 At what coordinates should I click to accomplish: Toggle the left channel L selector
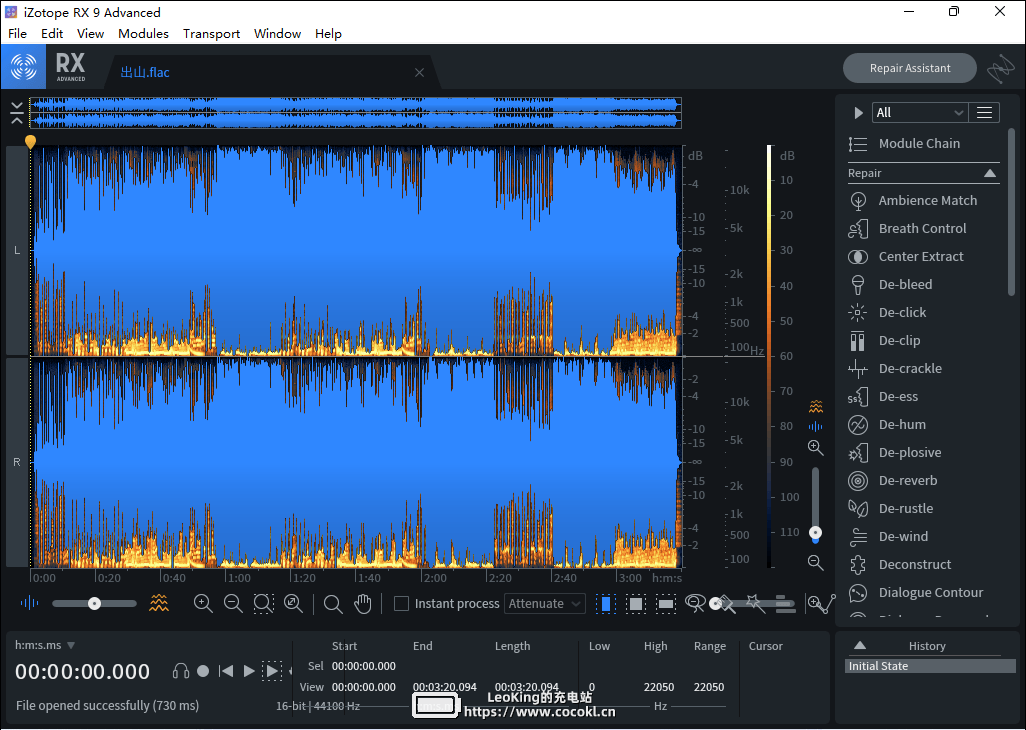[17, 251]
